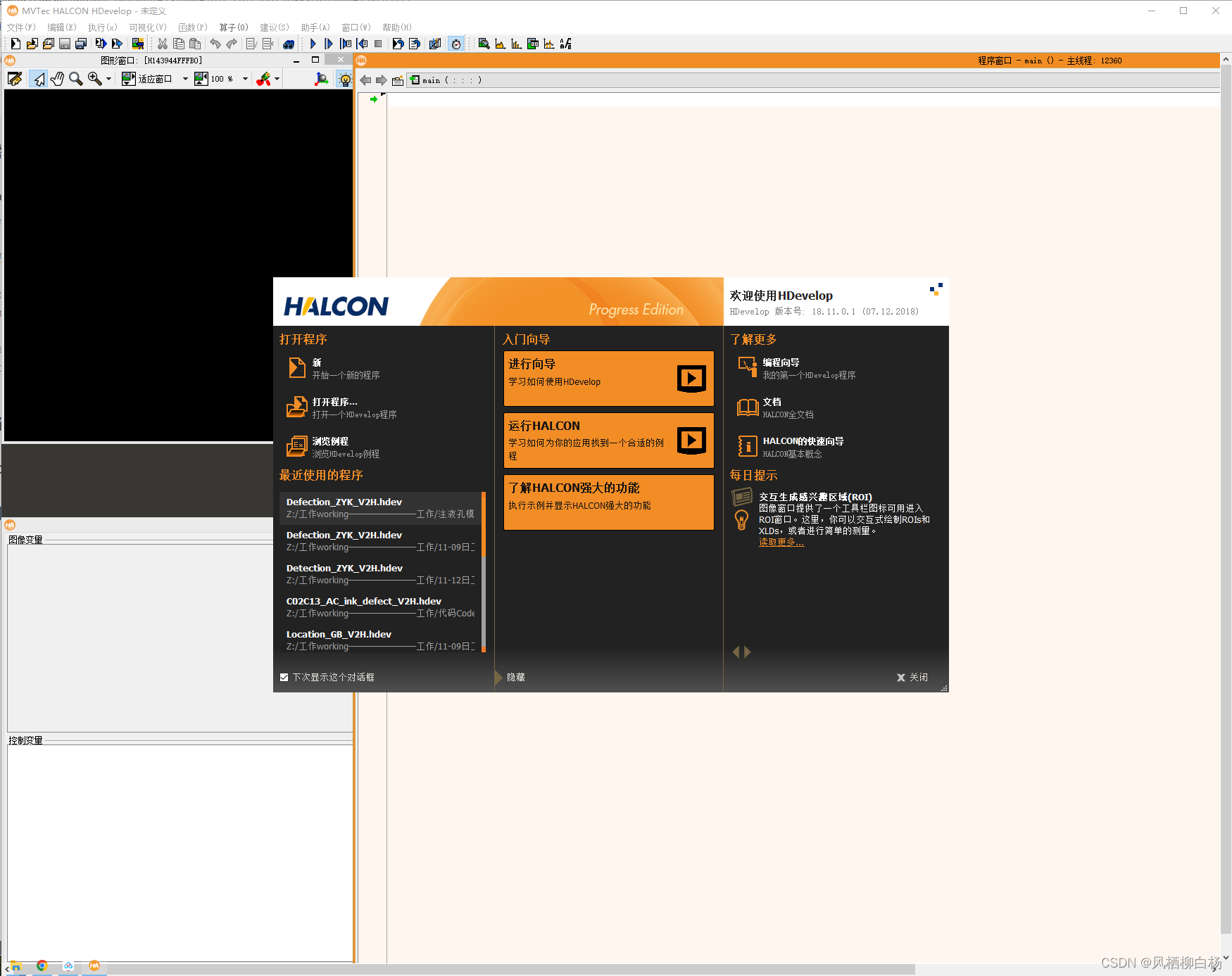1232x976 pixels.
Task: Expand the zoom tool dropdown arrow
Action: click(108, 79)
